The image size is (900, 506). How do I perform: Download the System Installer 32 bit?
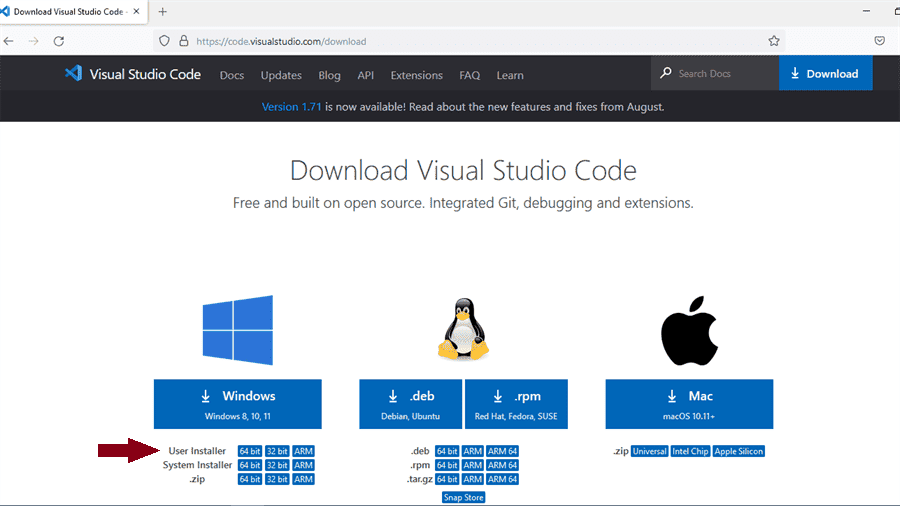(x=277, y=465)
